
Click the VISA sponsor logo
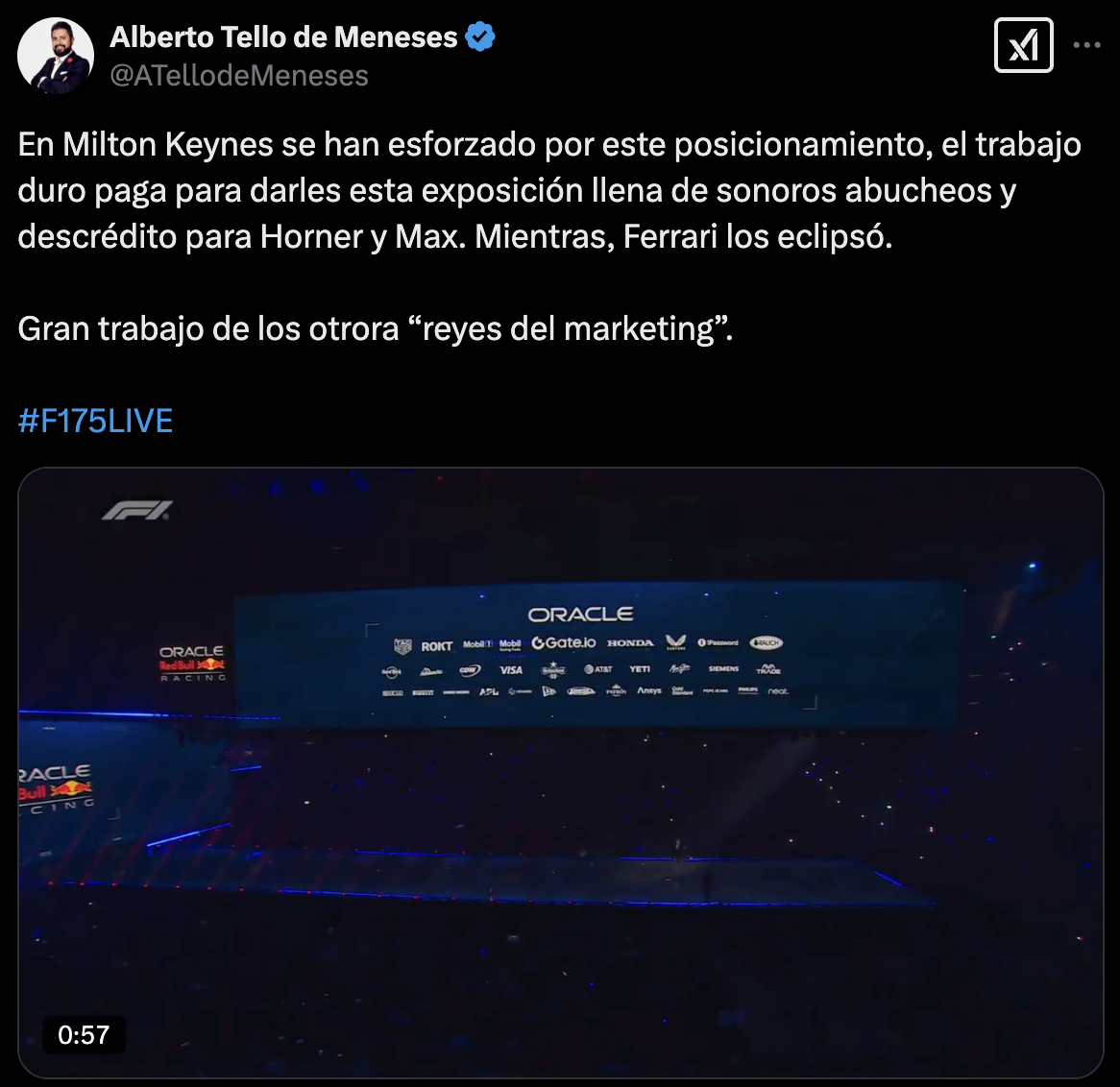point(511,670)
